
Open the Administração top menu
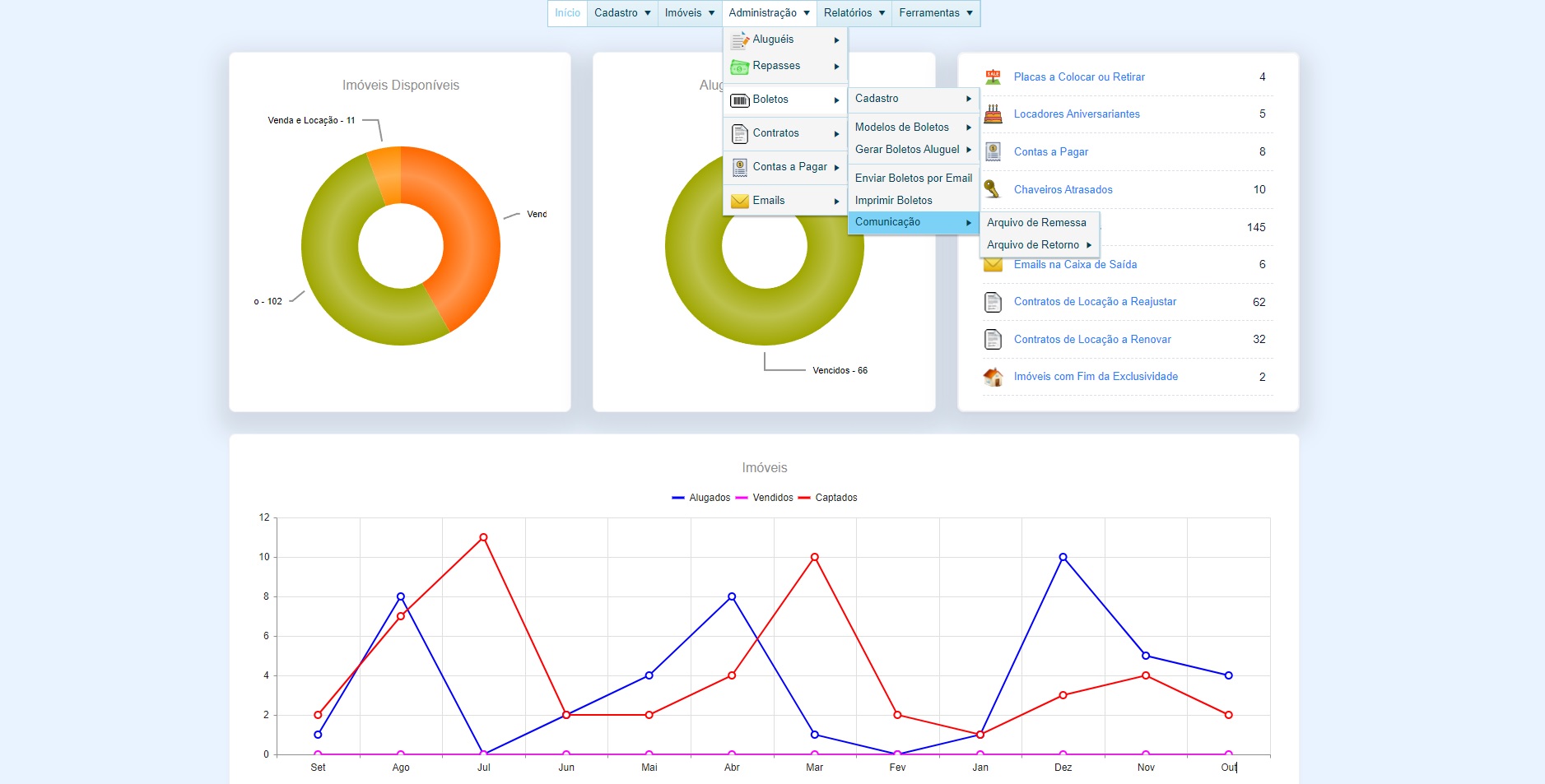tap(769, 13)
